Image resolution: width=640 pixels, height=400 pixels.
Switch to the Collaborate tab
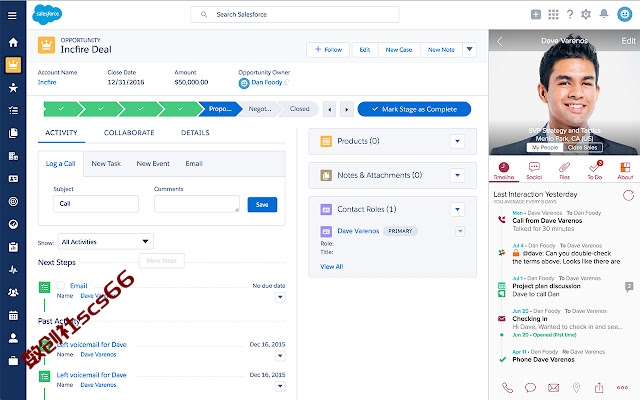[x=129, y=133]
